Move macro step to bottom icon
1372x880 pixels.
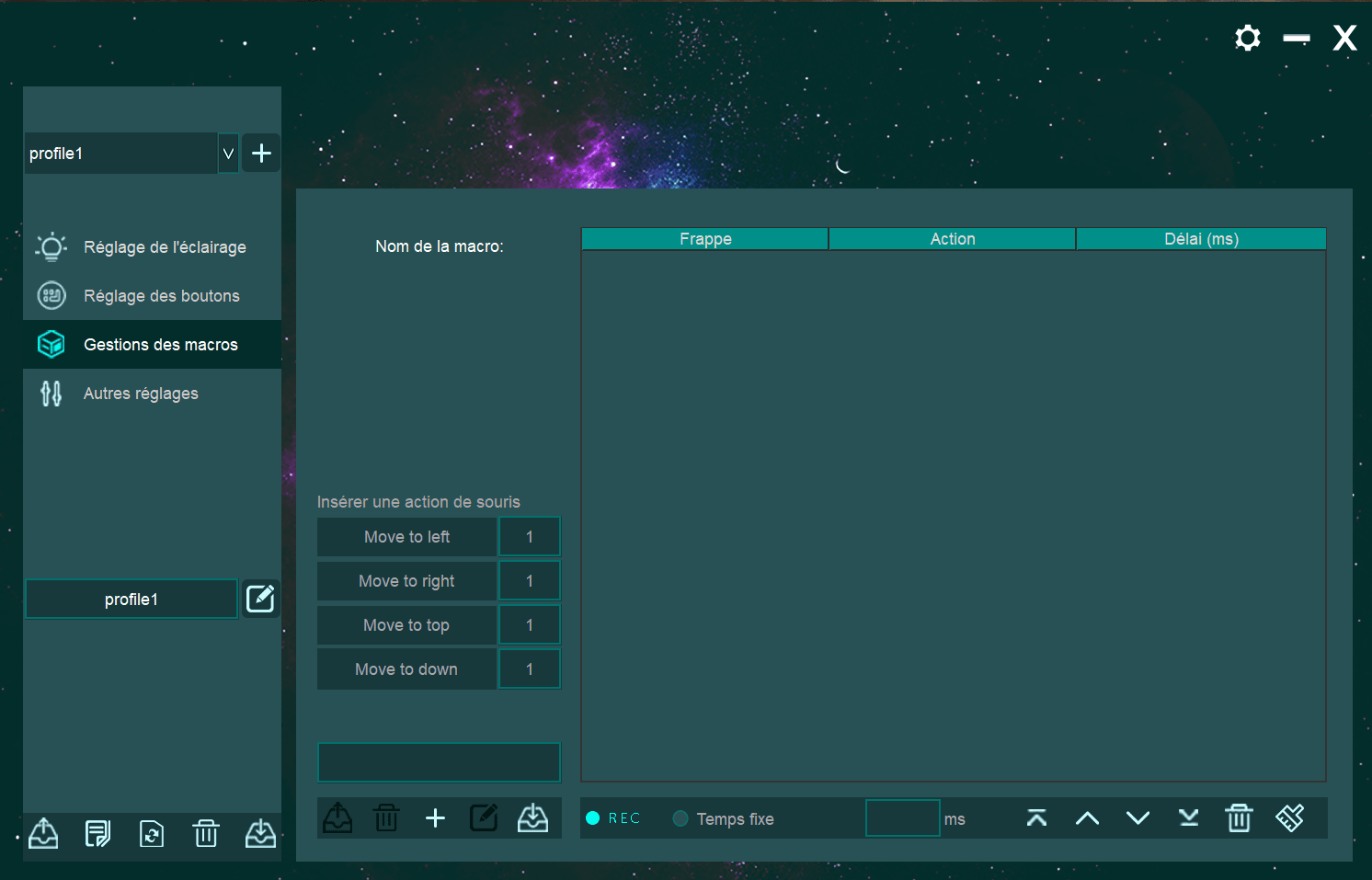click(1188, 818)
